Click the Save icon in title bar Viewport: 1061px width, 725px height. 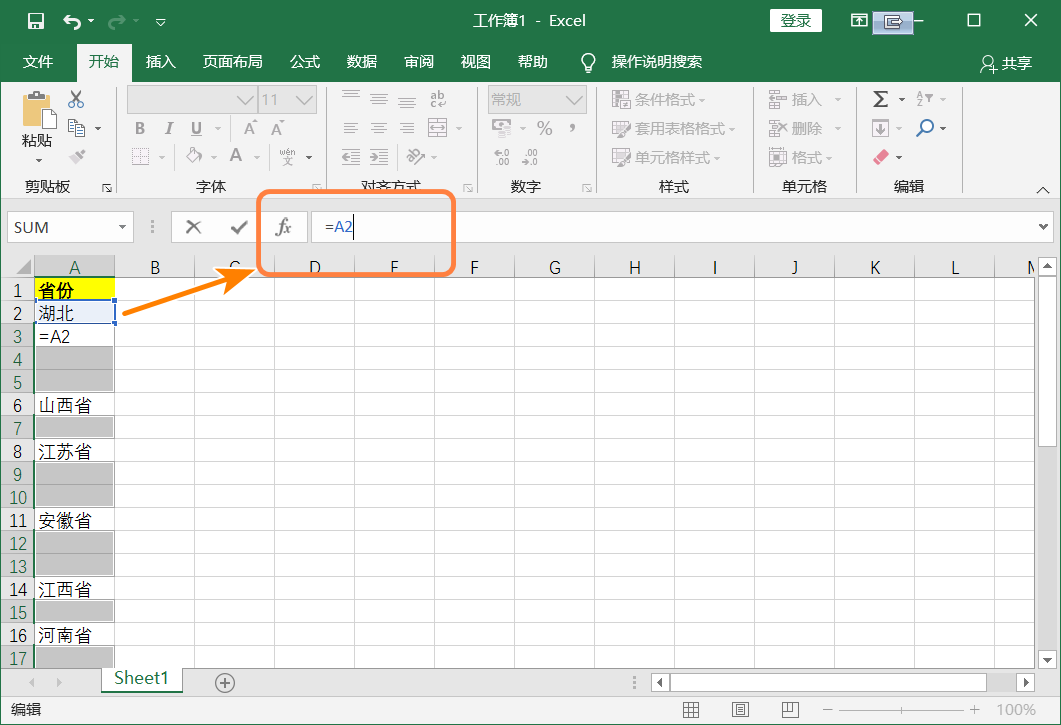36,21
